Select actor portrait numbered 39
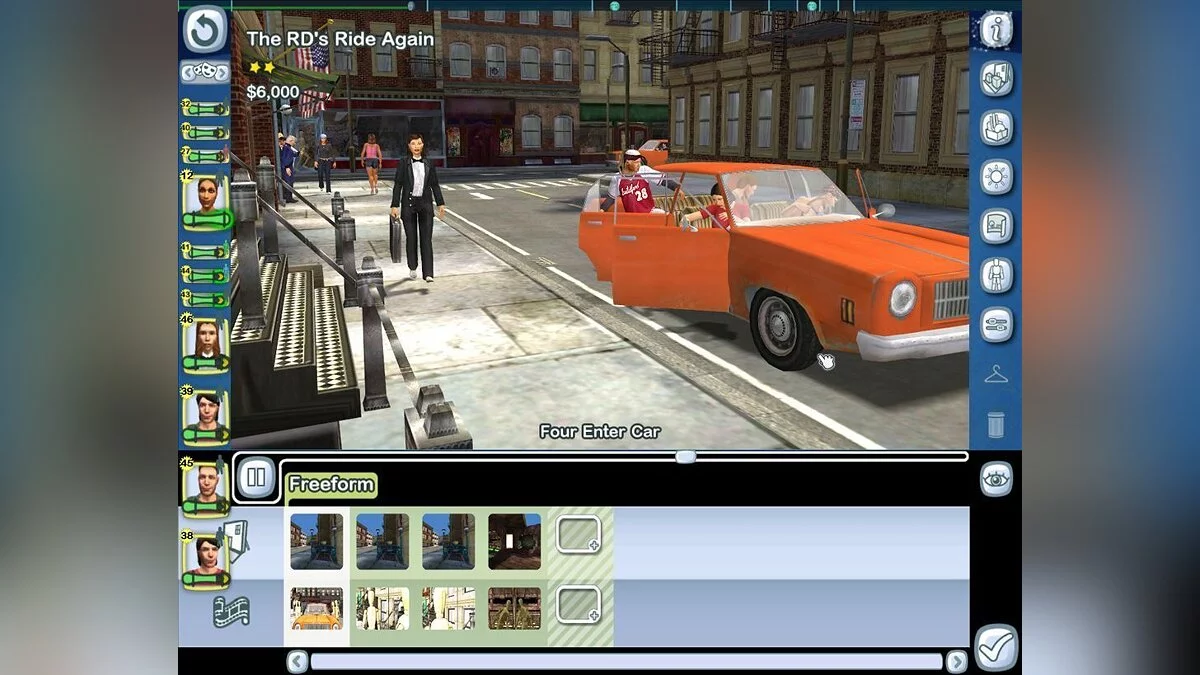 [x=205, y=415]
